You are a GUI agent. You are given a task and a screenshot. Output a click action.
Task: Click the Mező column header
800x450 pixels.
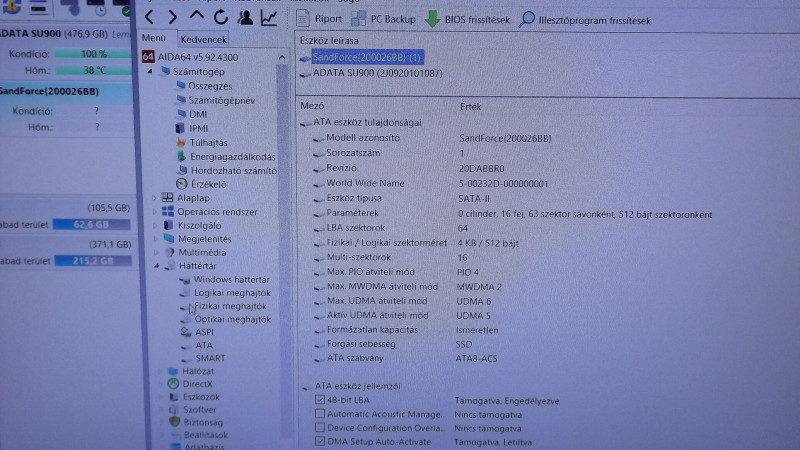(312, 106)
